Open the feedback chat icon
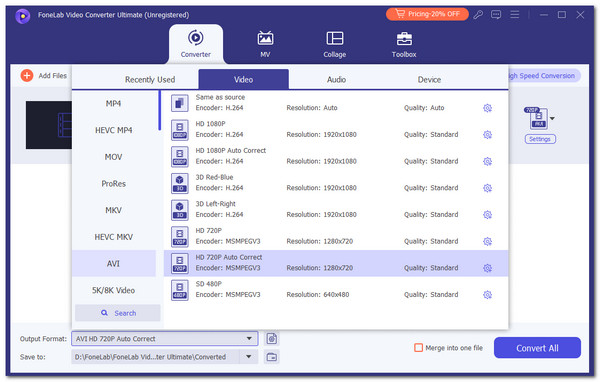Image resolution: width=600 pixels, height=382 pixels. (x=496, y=15)
